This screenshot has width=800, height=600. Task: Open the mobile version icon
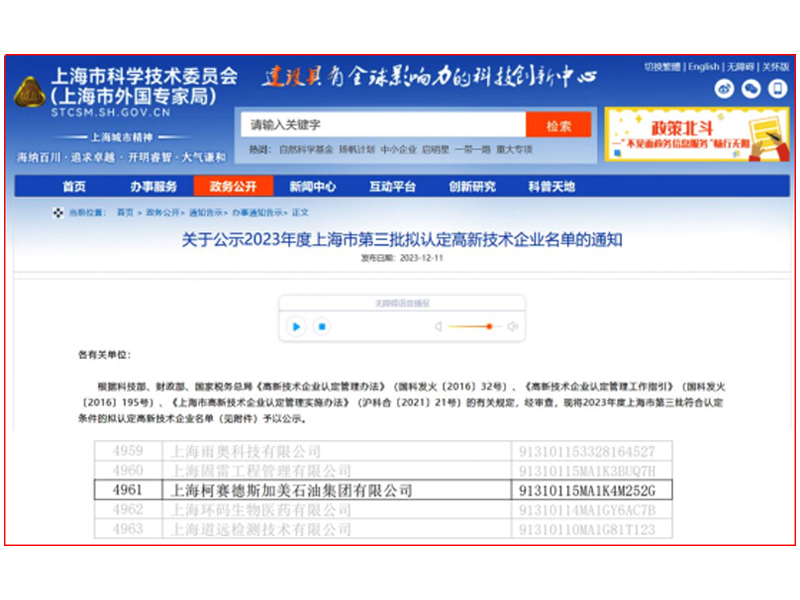tap(777, 89)
